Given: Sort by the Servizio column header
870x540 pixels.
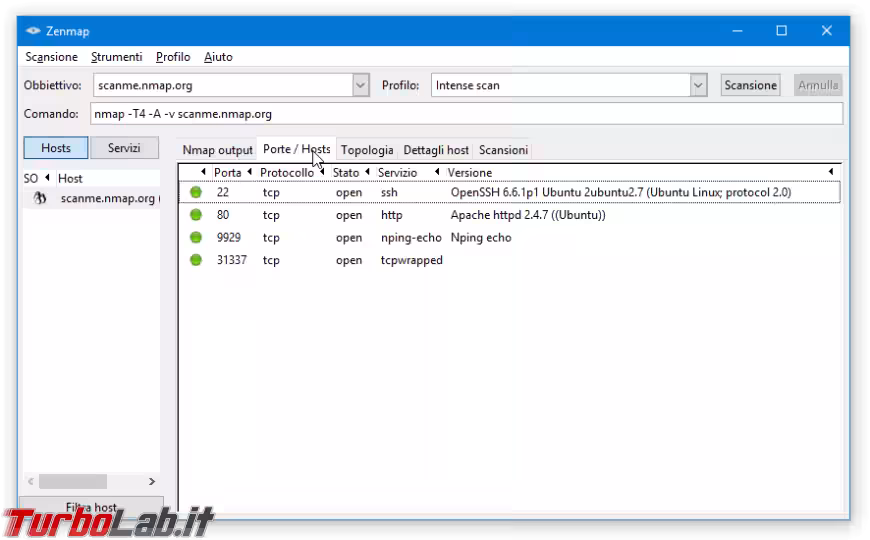Looking at the screenshot, I should pyautogui.click(x=397, y=173).
